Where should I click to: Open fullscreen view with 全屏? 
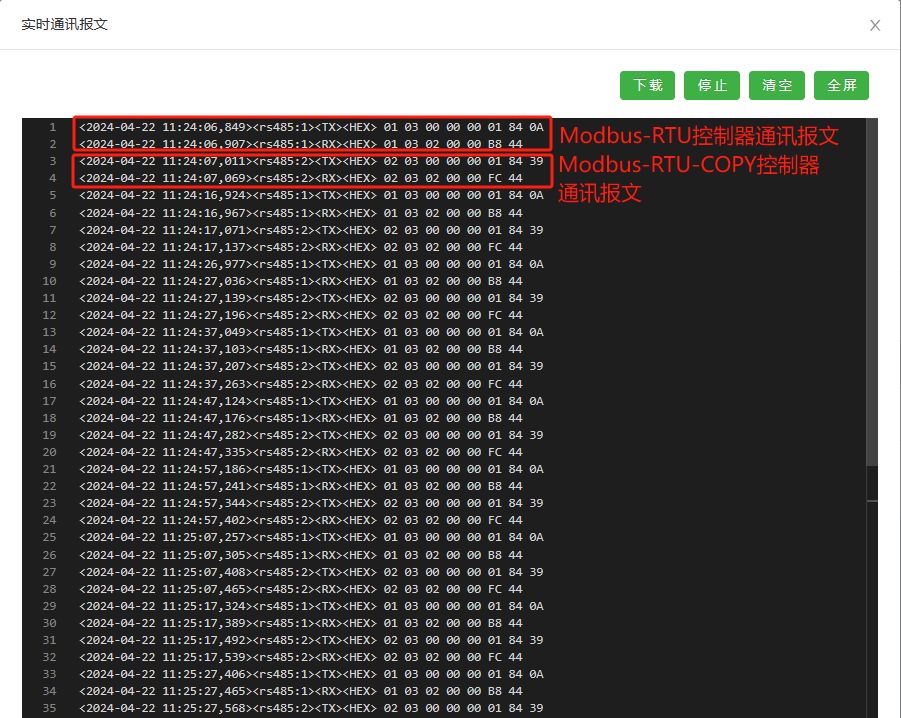[841, 86]
